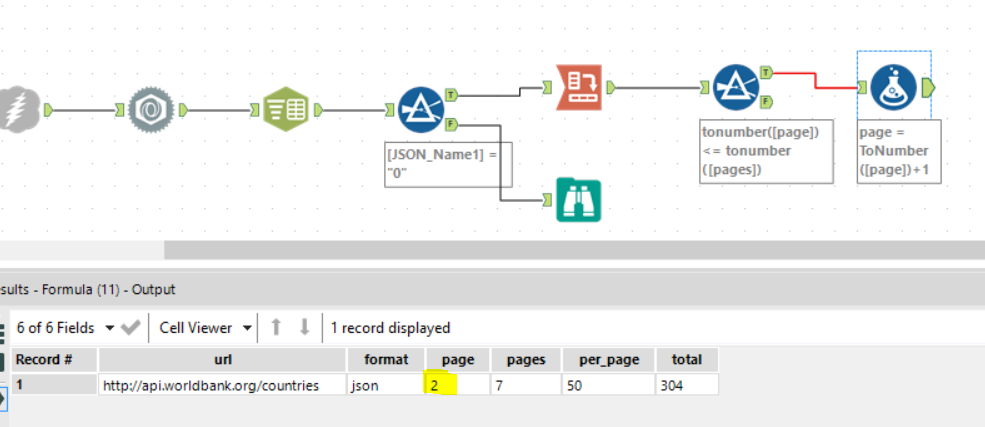The image size is (985, 427).
Task: Click the Results Formula (11) Output title
Action: pyautogui.click(x=88, y=289)
